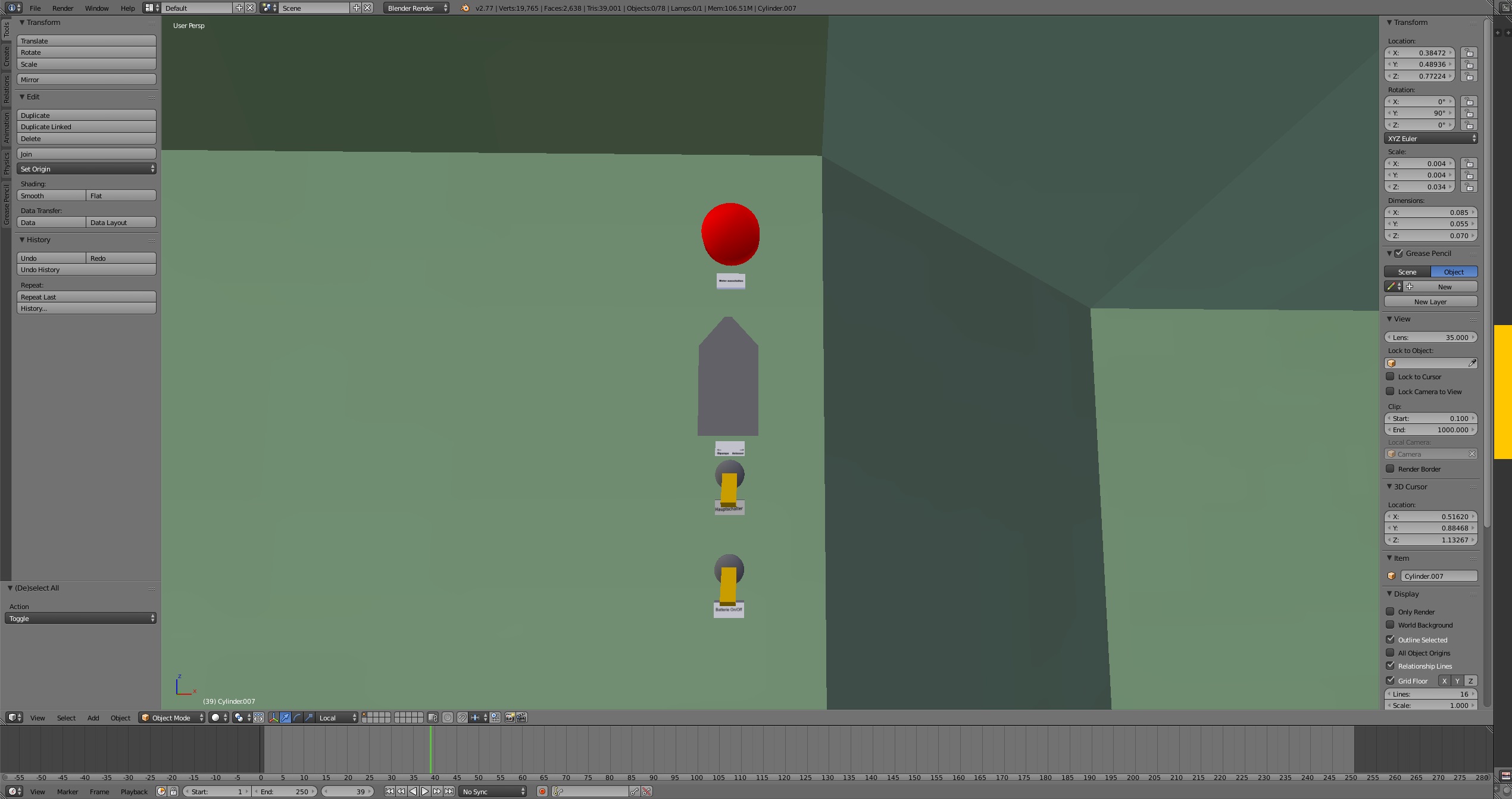Screen dimensions: 1512x799
Task: Select the rotate manipulator arc icon
Action: 297,717
